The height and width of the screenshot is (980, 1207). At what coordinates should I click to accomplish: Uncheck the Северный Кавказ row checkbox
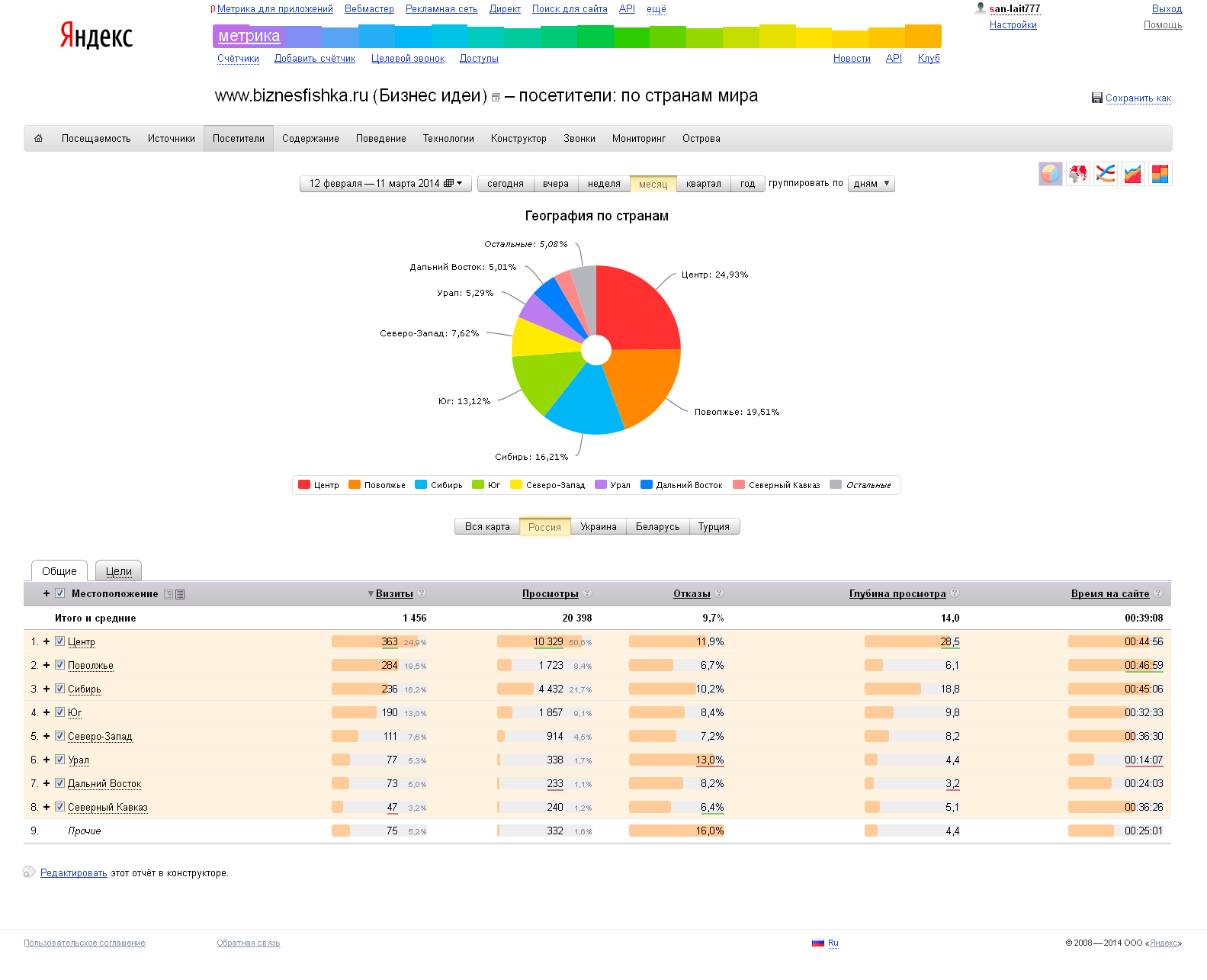pyautogui.click(x=59, y=807)
